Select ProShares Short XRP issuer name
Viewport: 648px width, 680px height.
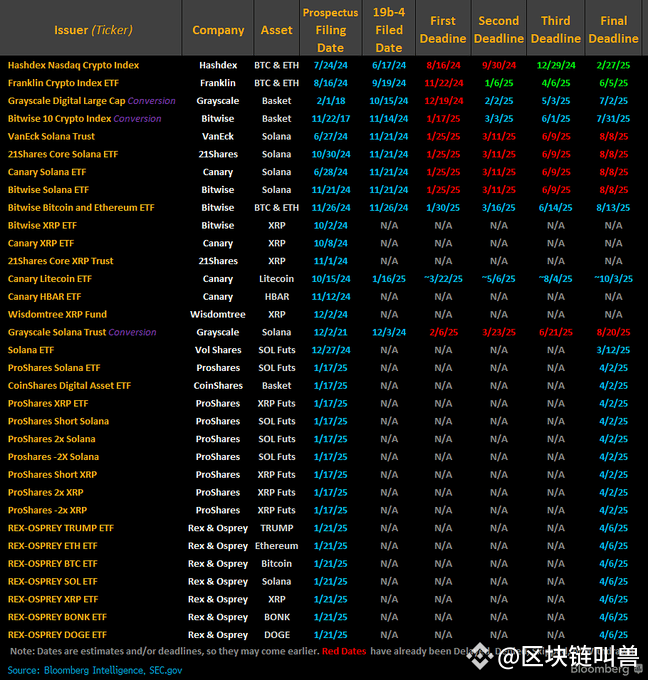click(52, 474)
